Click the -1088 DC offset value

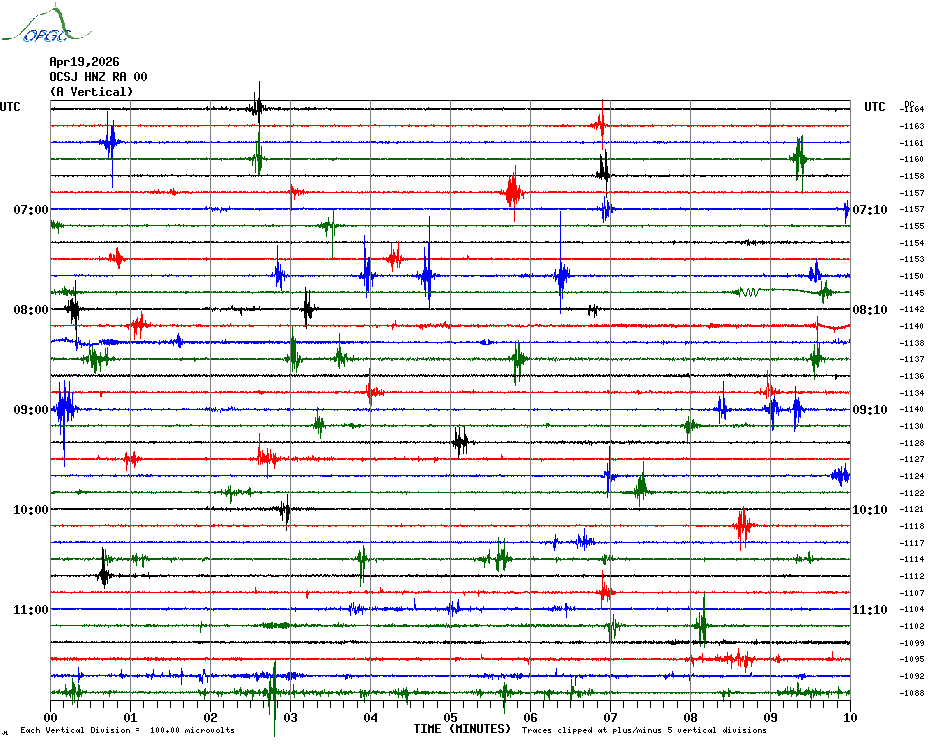point(912,693)
